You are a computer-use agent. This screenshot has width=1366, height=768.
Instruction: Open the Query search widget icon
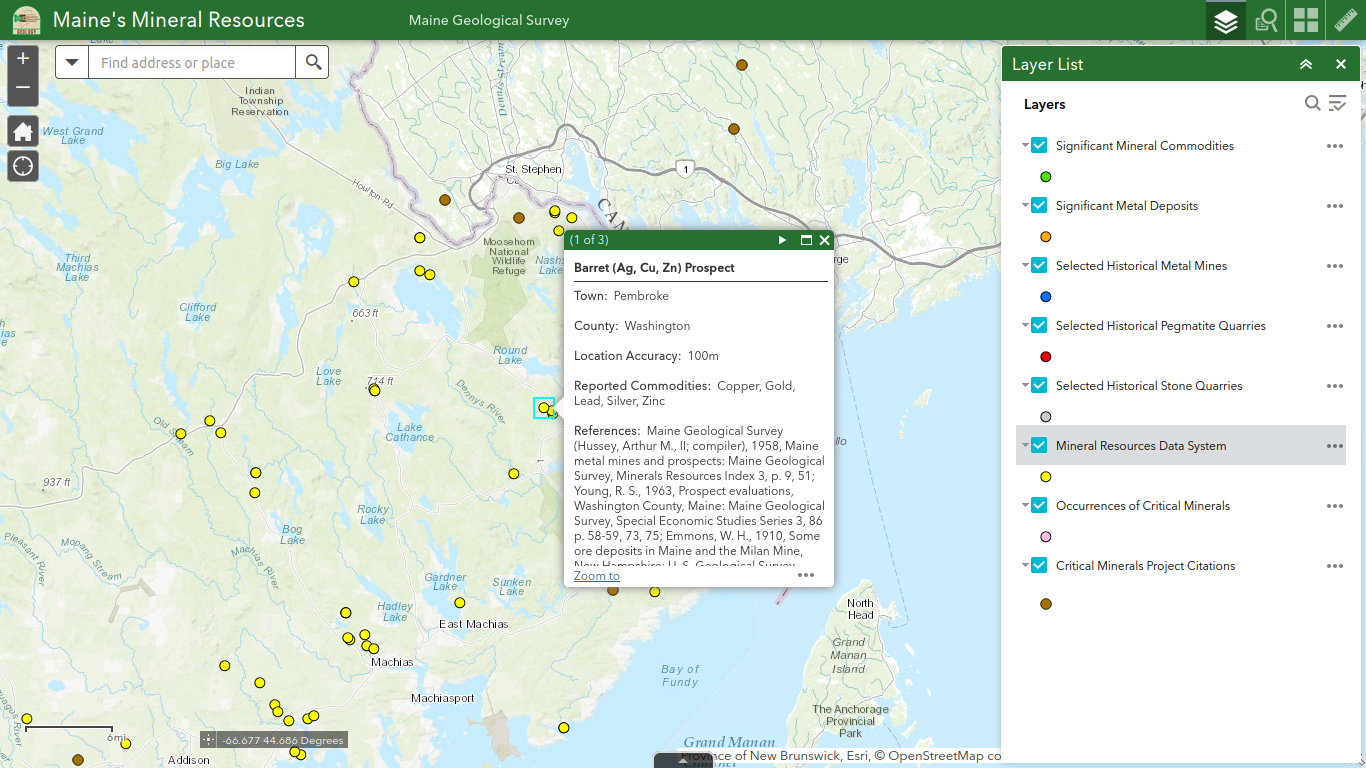click(1267, 20)
